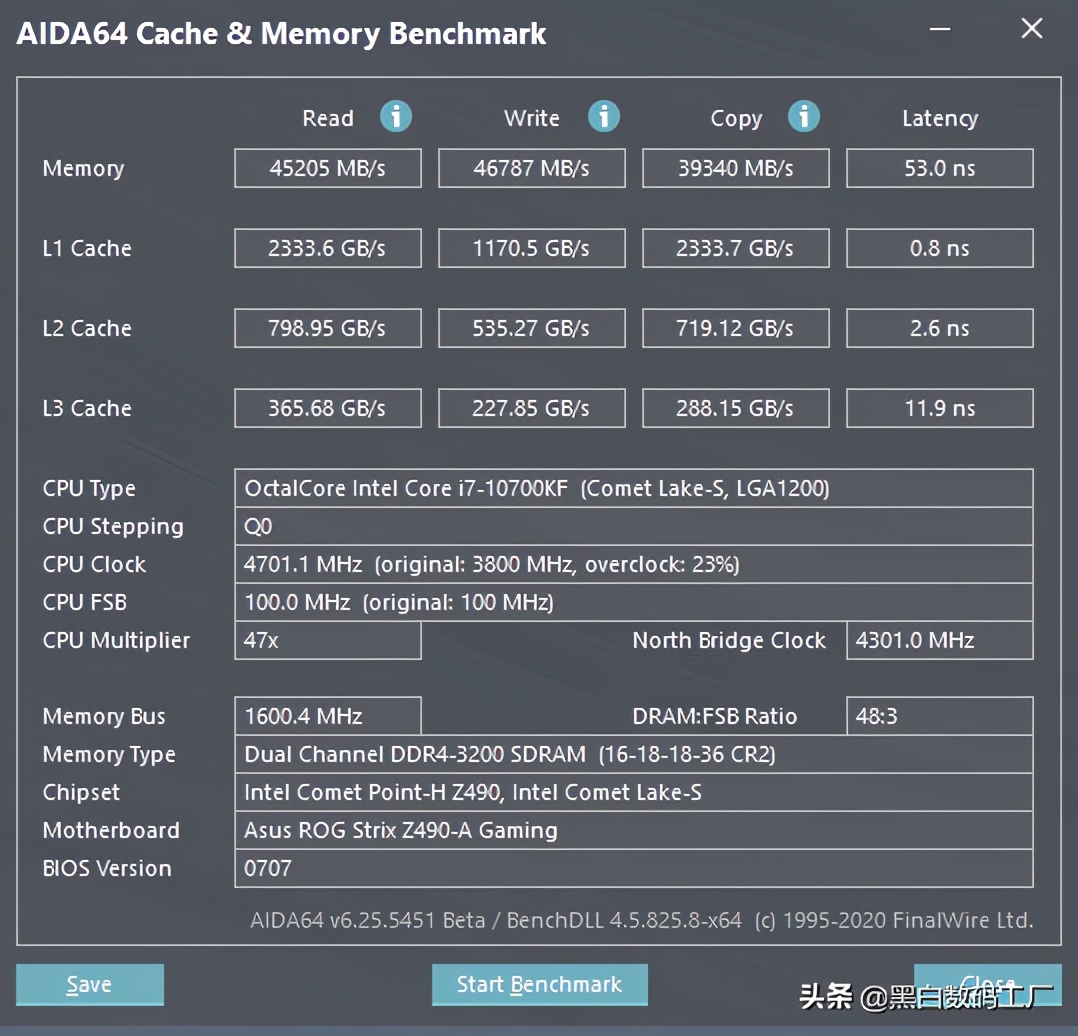The width and height of the screenshot is (1078, 1036).
Task: Click the Memory Type label
Action: (x=109, y=755)
